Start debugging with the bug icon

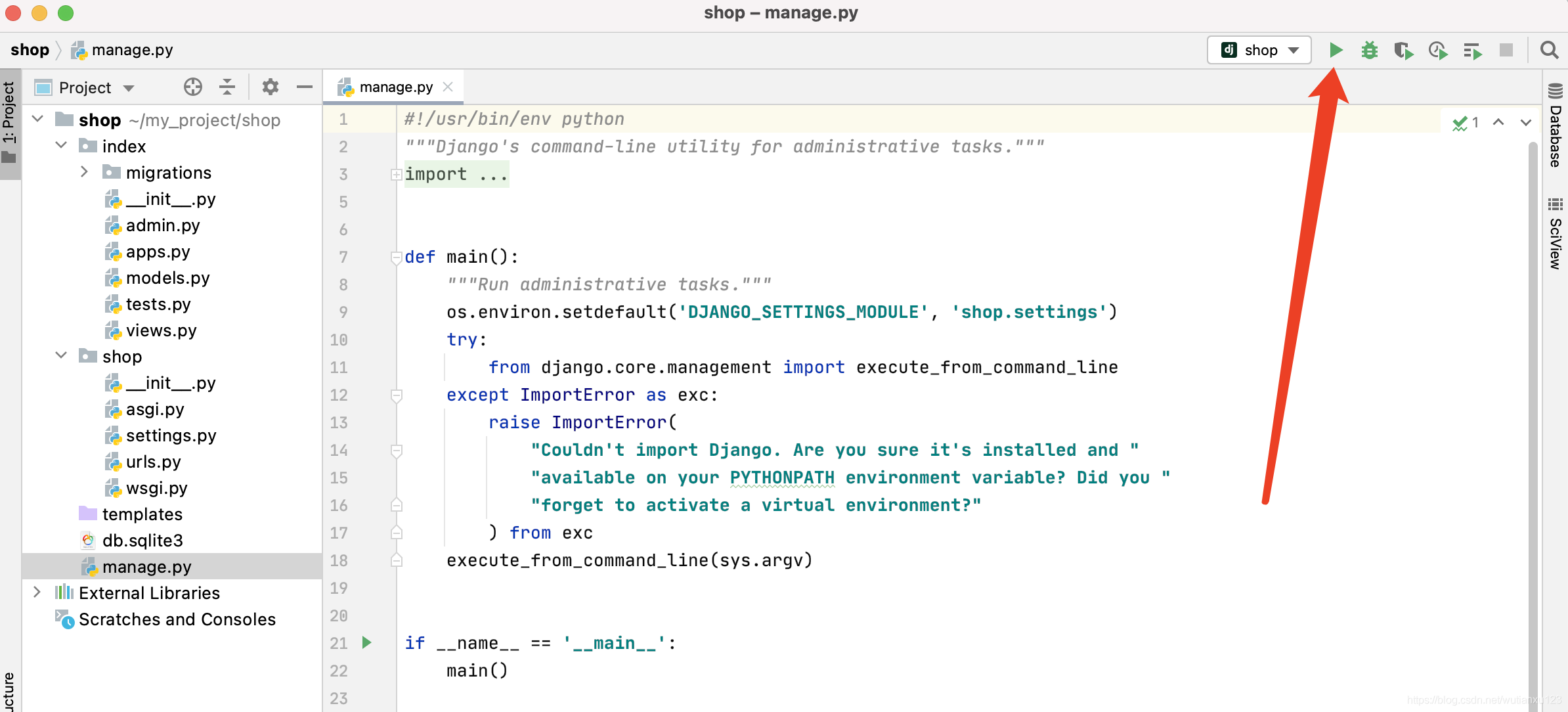(1370, 50)
